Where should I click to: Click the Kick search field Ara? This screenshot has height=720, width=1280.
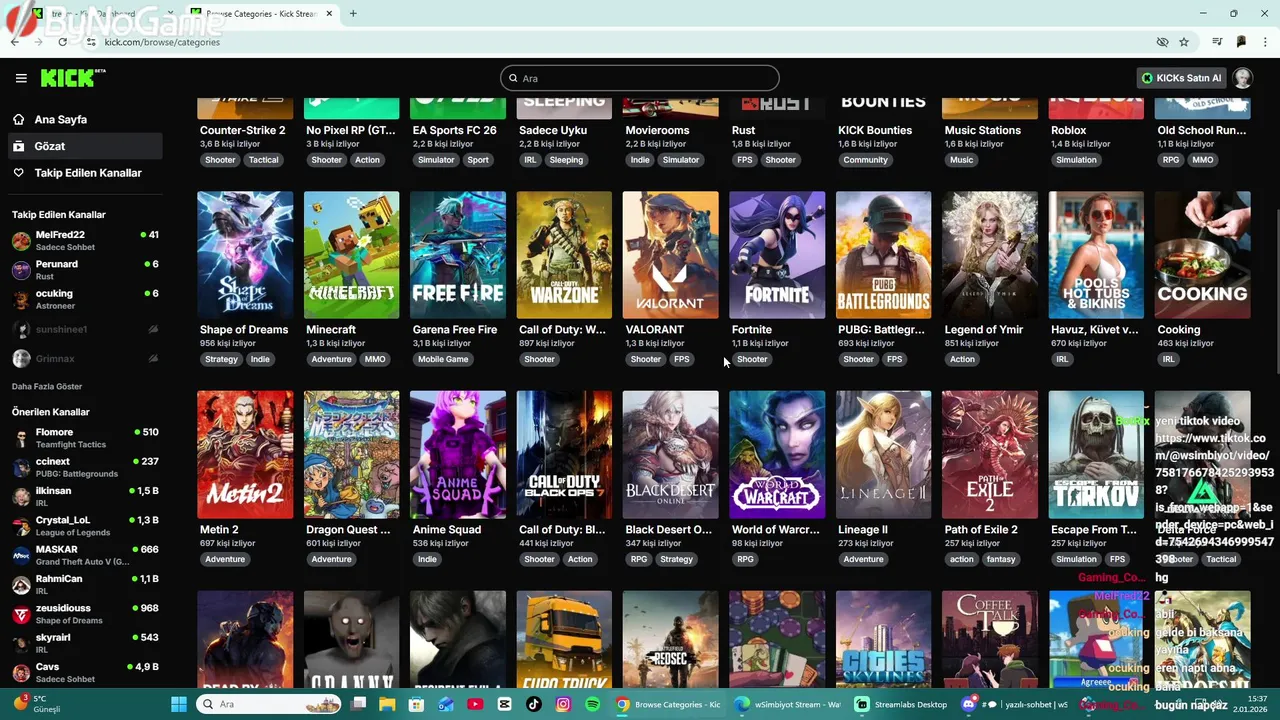point(640,78)
